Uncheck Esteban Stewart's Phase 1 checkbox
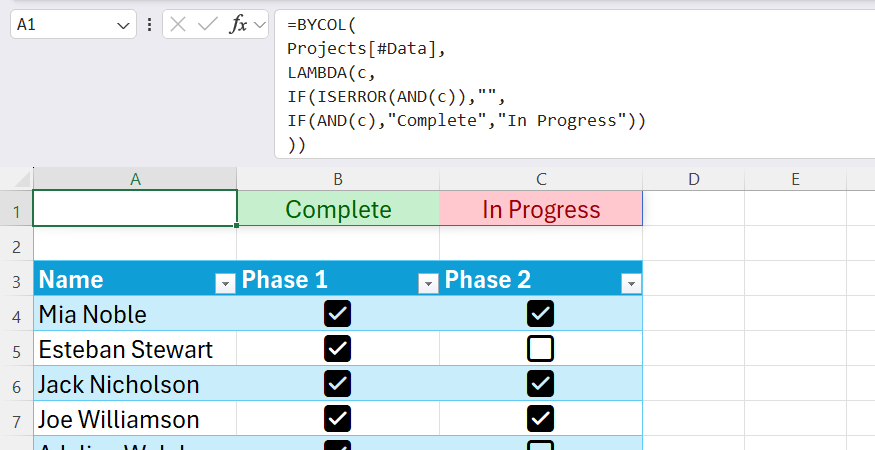Screen dimensions: 875x450 (338, 348)
